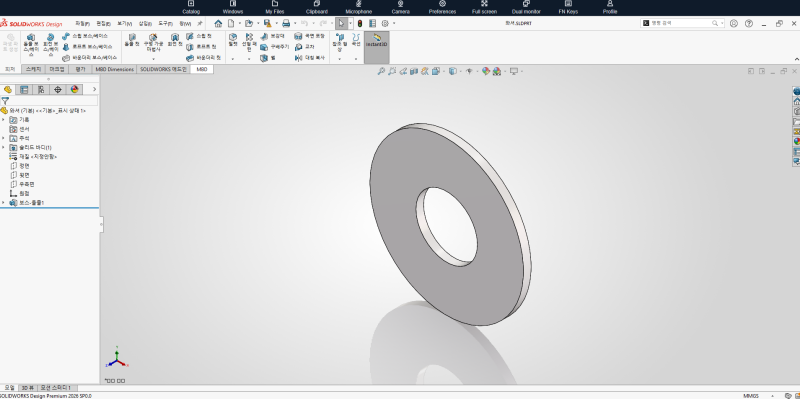Open My Files in remote toolbar
The image size is (800, 399).
(275, 7)
